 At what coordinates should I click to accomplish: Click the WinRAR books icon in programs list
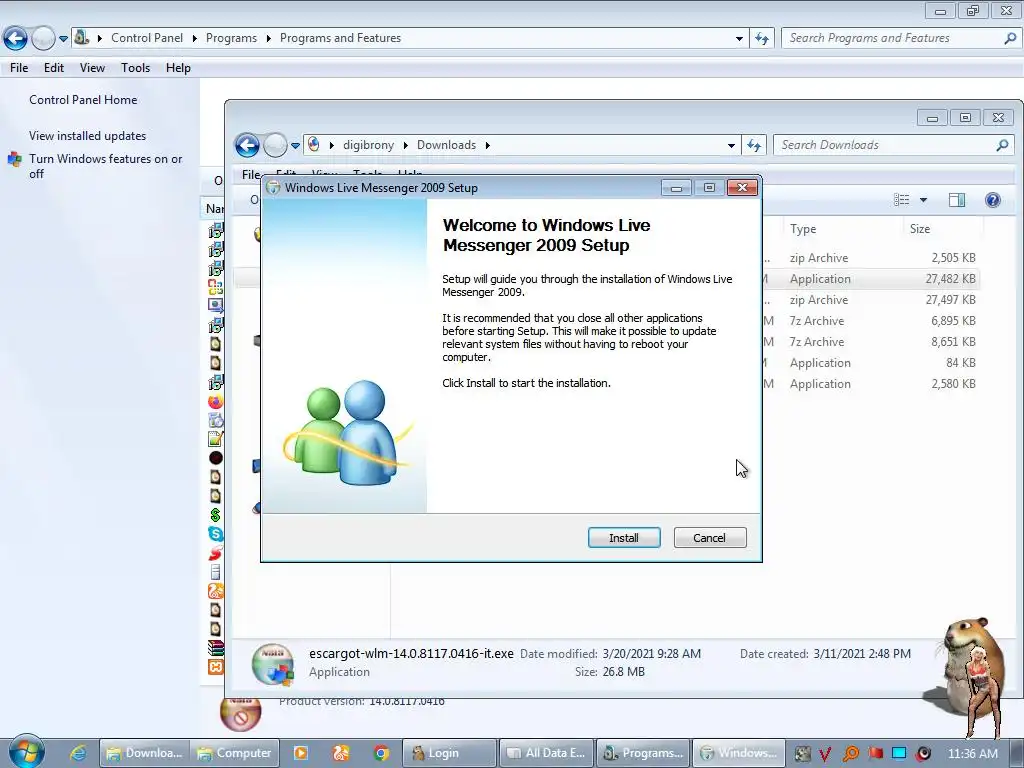[216, 648]
